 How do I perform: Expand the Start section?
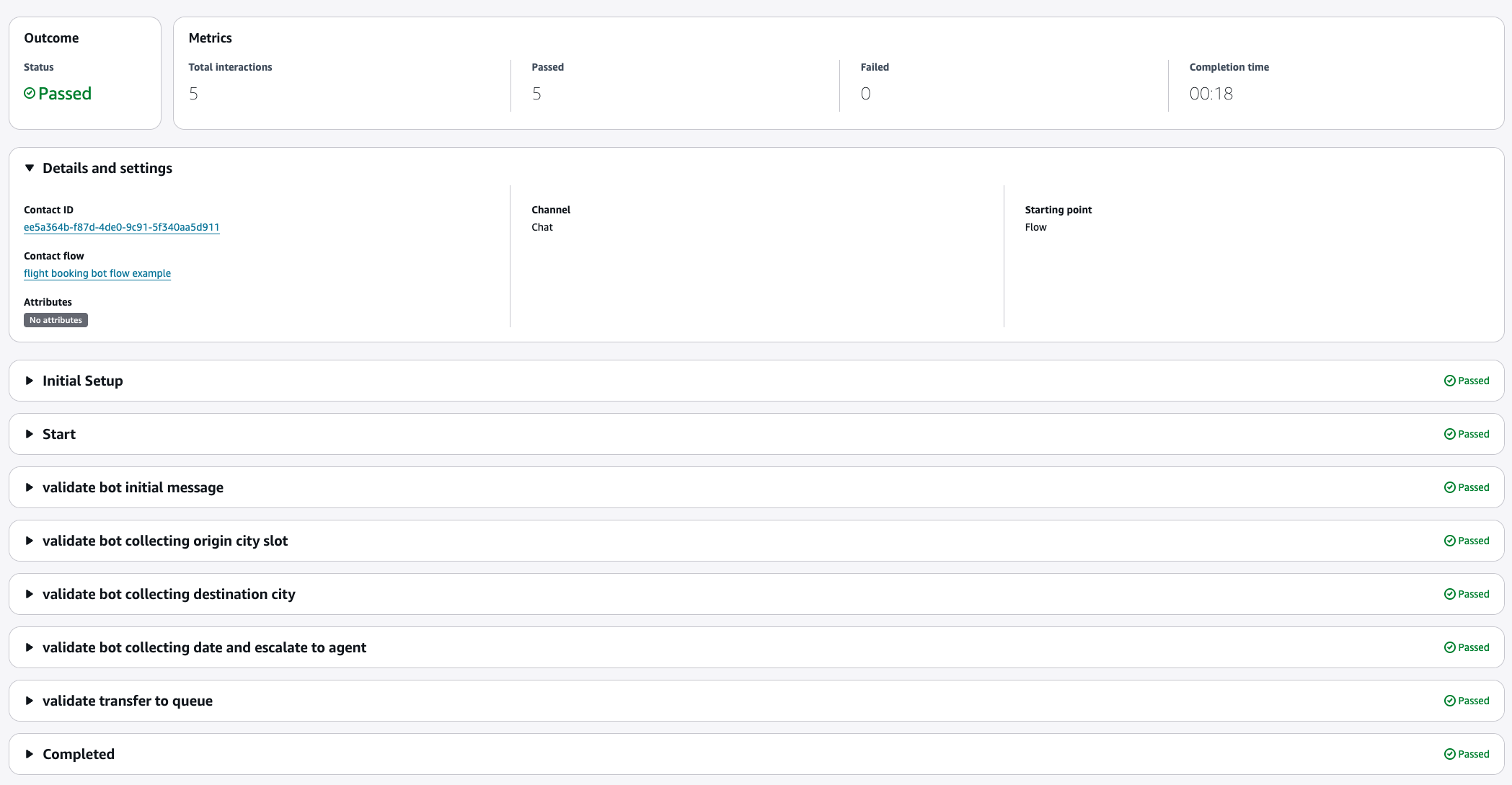(x=30, y=434)
